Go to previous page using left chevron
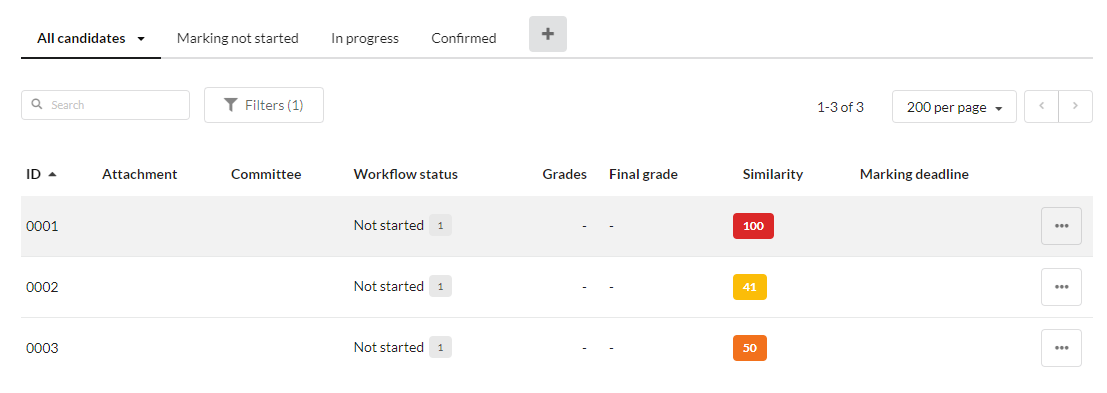1107x393 pixels. pos(1041,107)
